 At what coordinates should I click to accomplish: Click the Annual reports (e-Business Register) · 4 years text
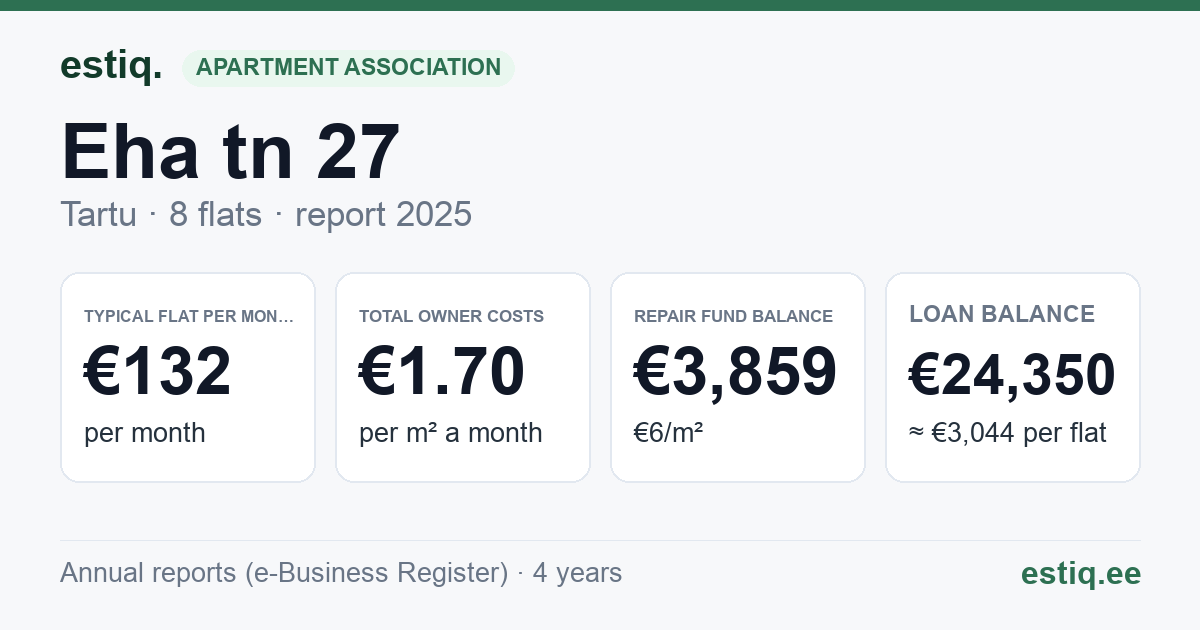point(341,573)
